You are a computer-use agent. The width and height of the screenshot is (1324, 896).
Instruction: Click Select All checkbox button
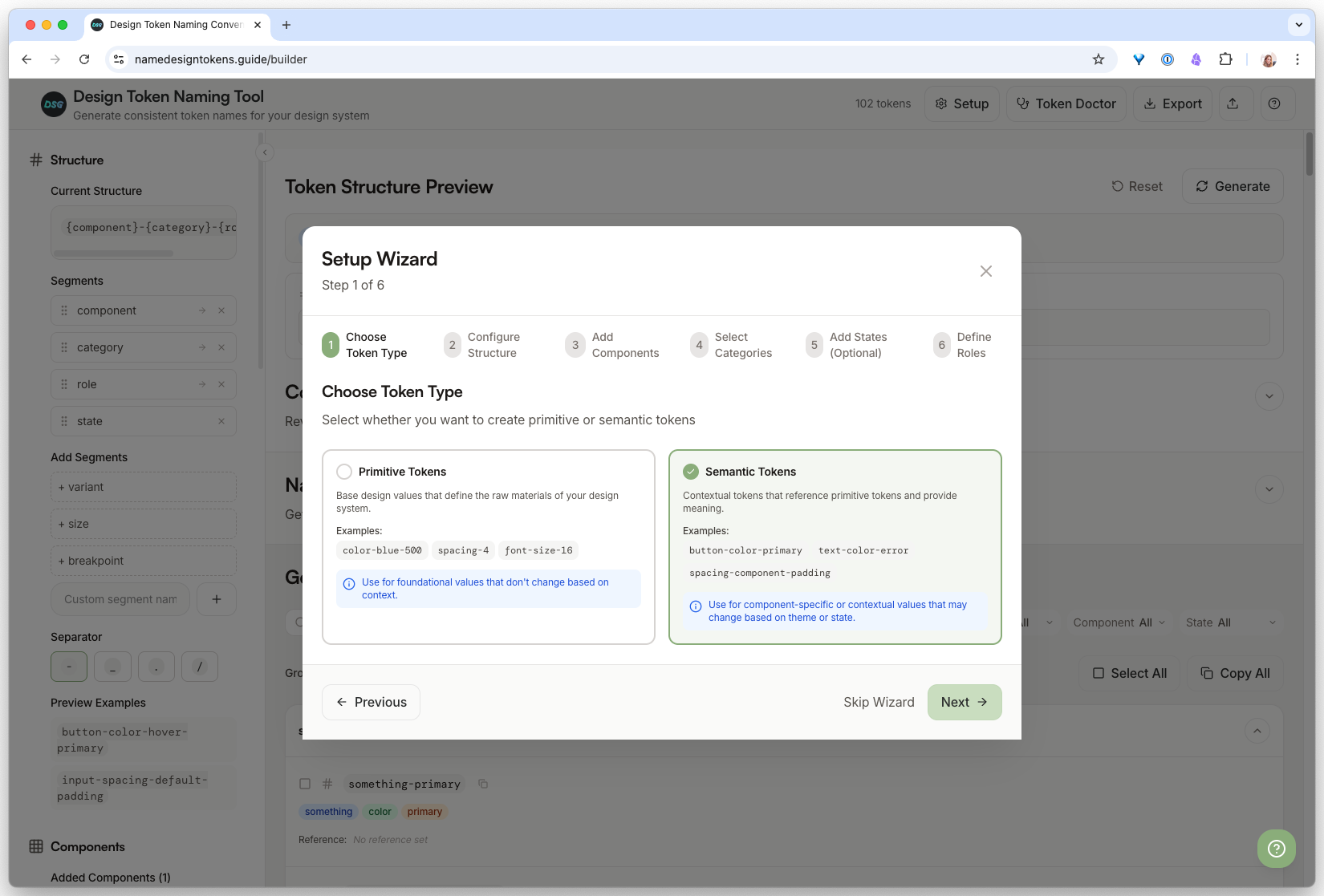tap(1130, 673)
